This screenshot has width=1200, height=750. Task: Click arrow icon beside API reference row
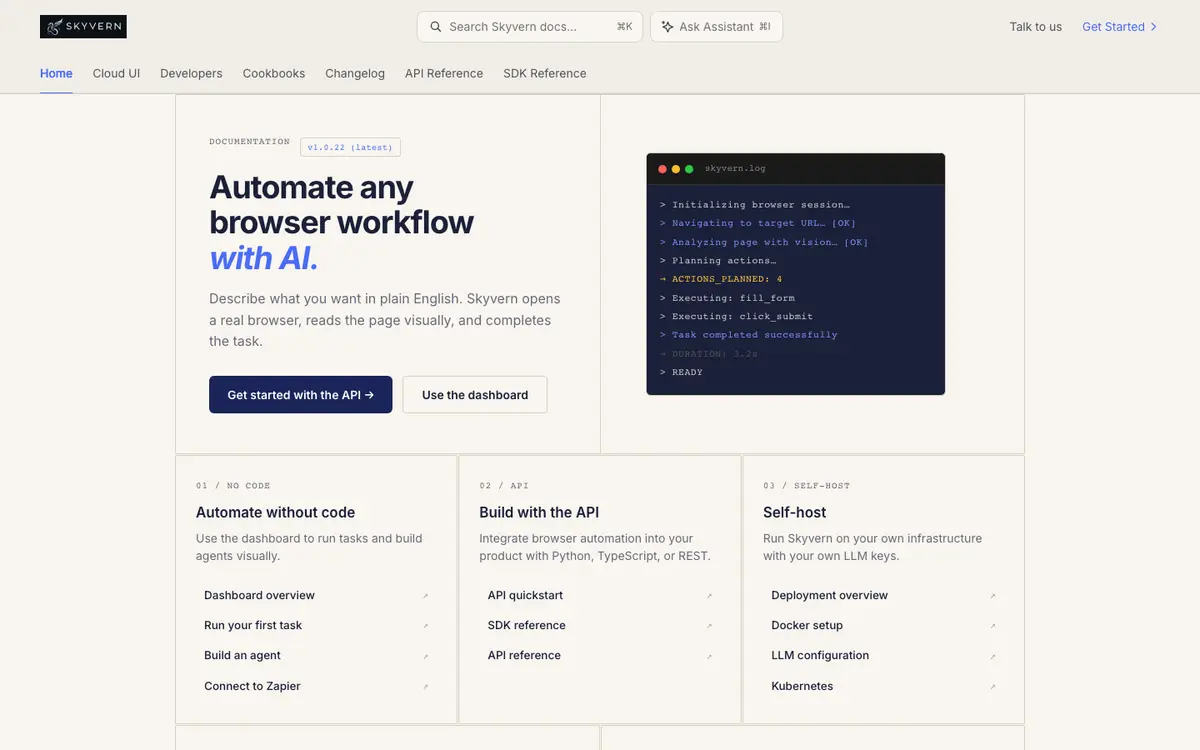coord(709,656)
